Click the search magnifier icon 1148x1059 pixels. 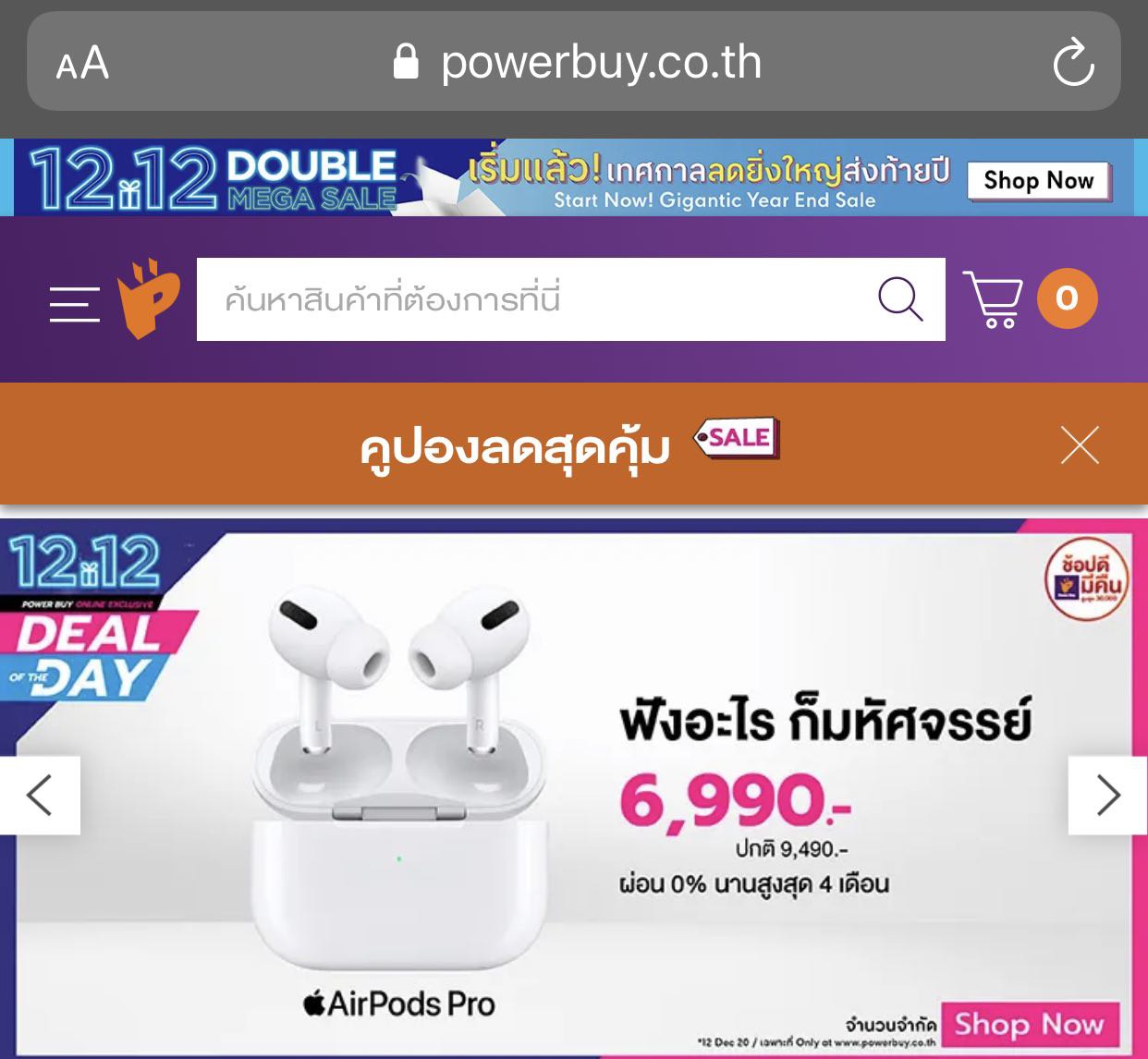click(900, 299)
